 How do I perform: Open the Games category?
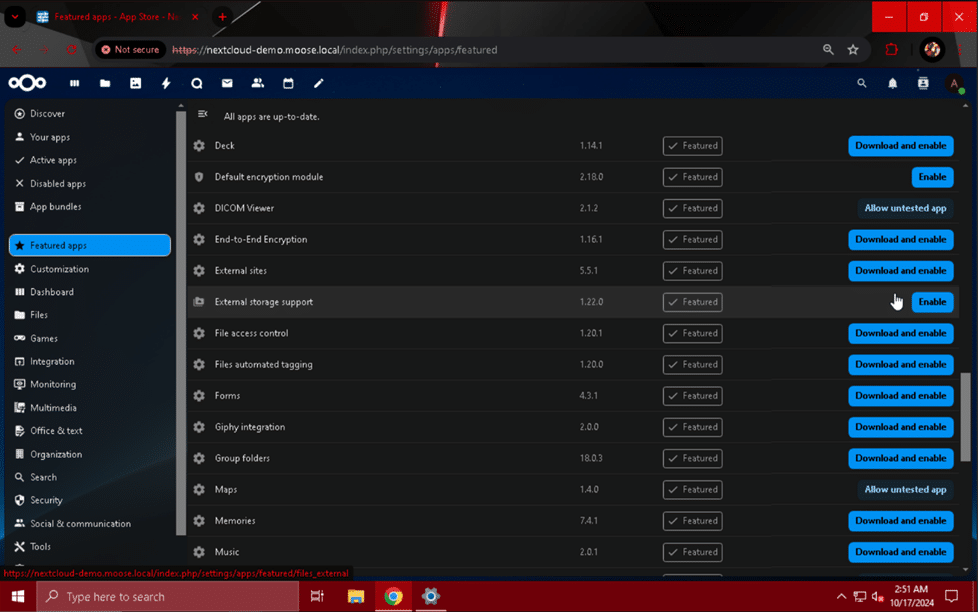(90, 338)
